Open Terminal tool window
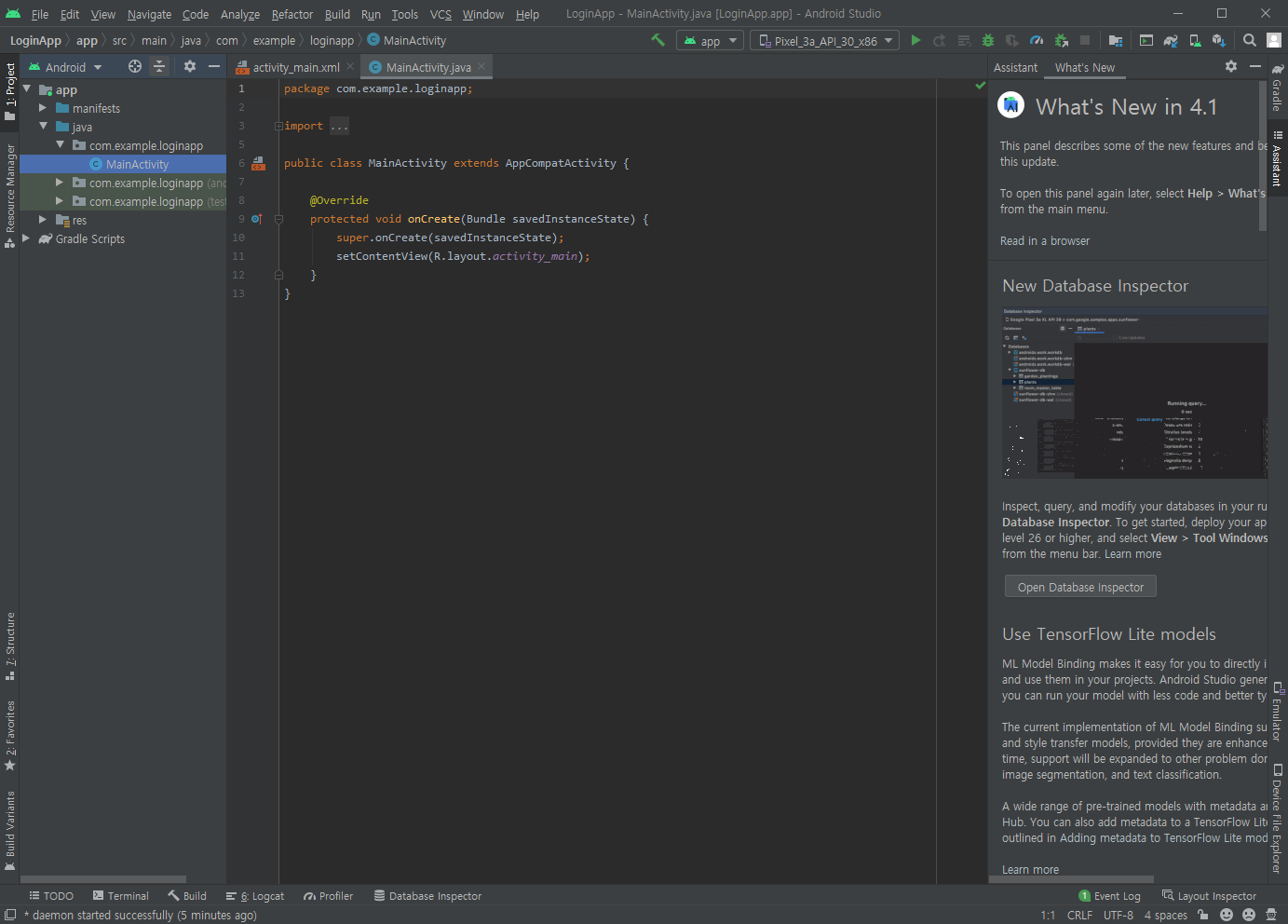Viewport: 1288px width, 924px height. coord(119,896)
